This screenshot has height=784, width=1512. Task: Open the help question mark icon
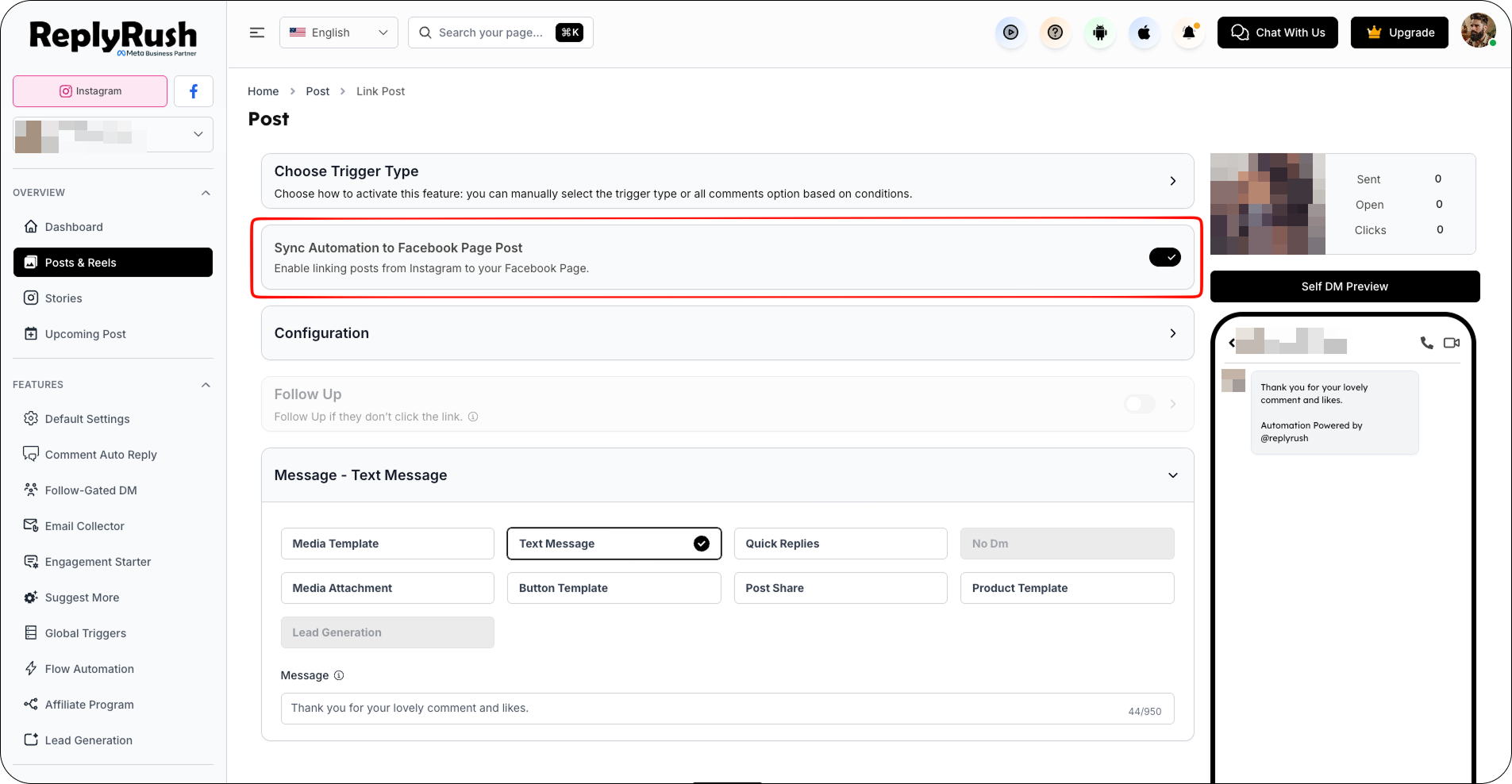click(x=1055, y=33)
